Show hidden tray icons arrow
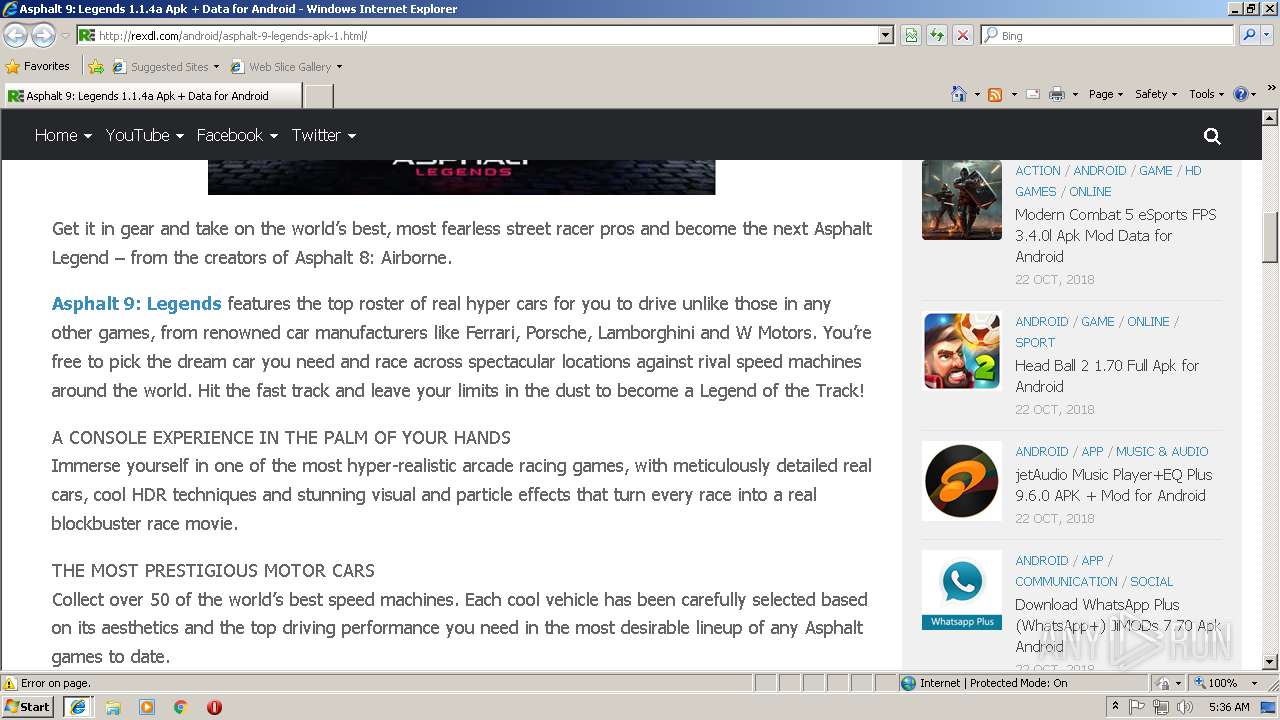Viewport: 1280px width, 720px height. [1116, 707]
